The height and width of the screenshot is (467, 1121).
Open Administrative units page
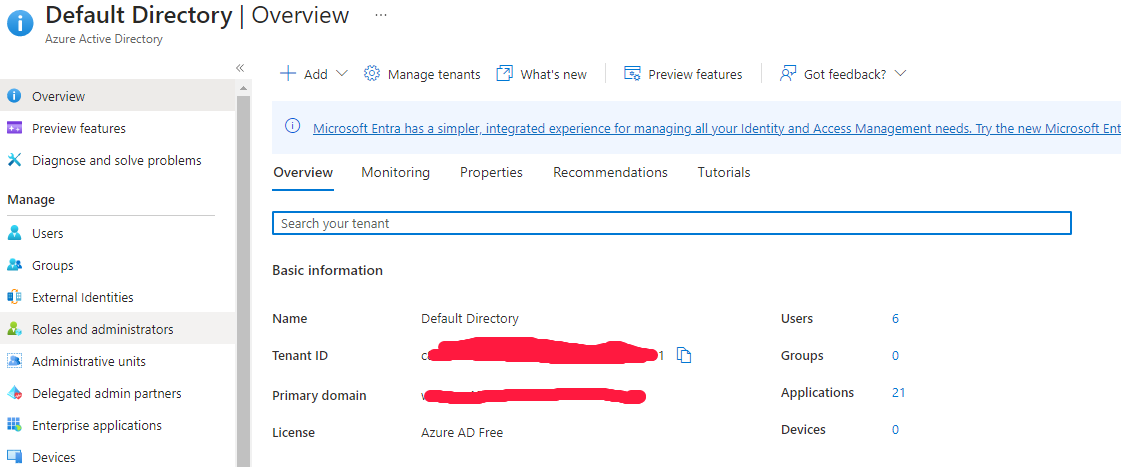click(x=117, y=361)
